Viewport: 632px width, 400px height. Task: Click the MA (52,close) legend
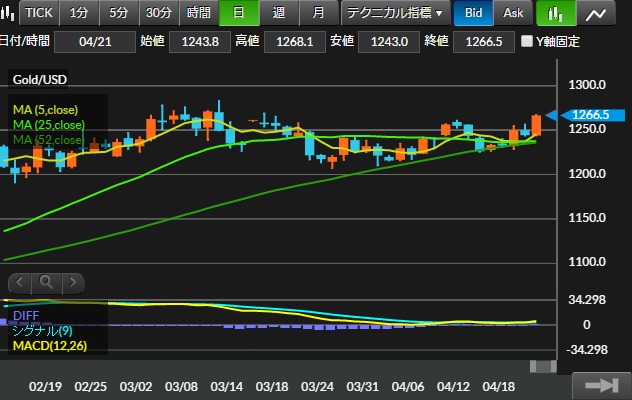[x=48, y=140]
